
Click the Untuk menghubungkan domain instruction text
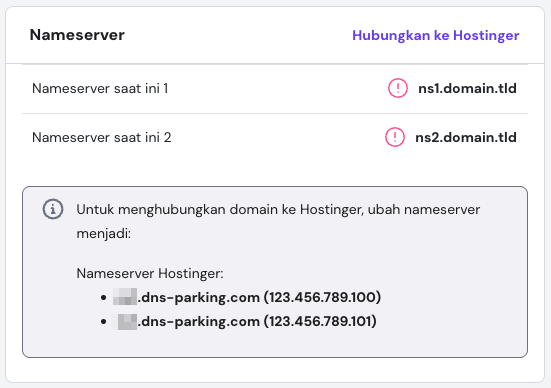click(x=278, y=221)
